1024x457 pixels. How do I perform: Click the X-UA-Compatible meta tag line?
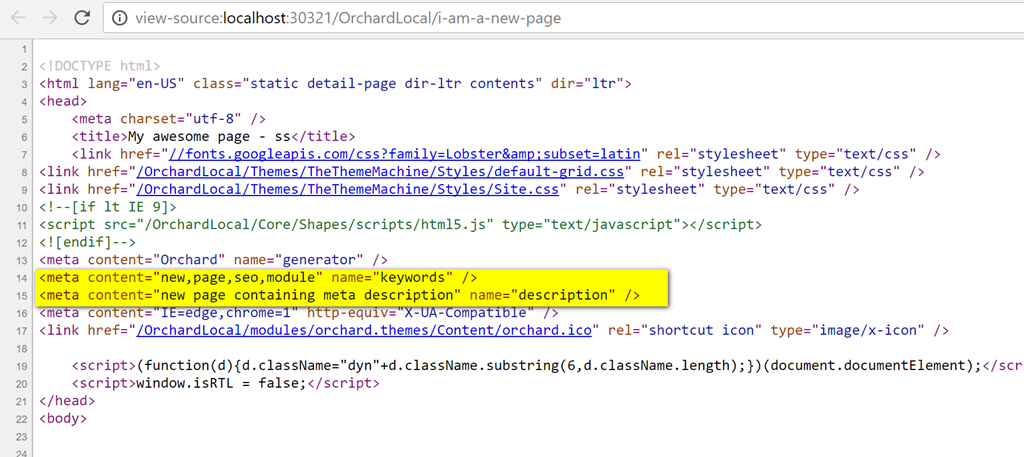tap(292, 311)
